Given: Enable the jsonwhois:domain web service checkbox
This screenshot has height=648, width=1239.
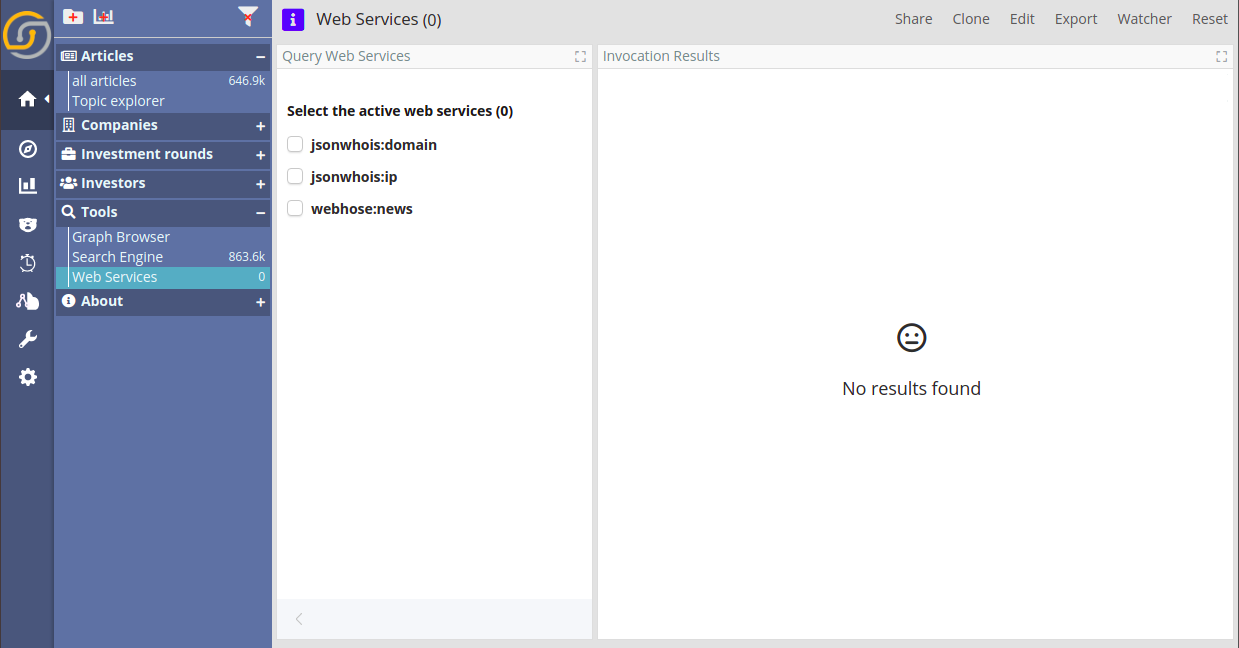Looking at the screenshot, I should (295, 145).
